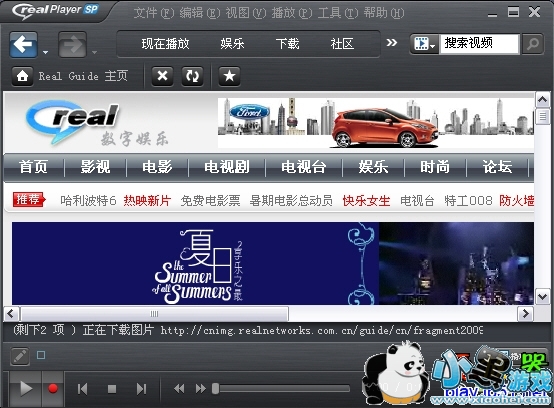Viewport: 554px width, 408px height.
Task: Skip to next clip button
Action: [x=141, y=389]
